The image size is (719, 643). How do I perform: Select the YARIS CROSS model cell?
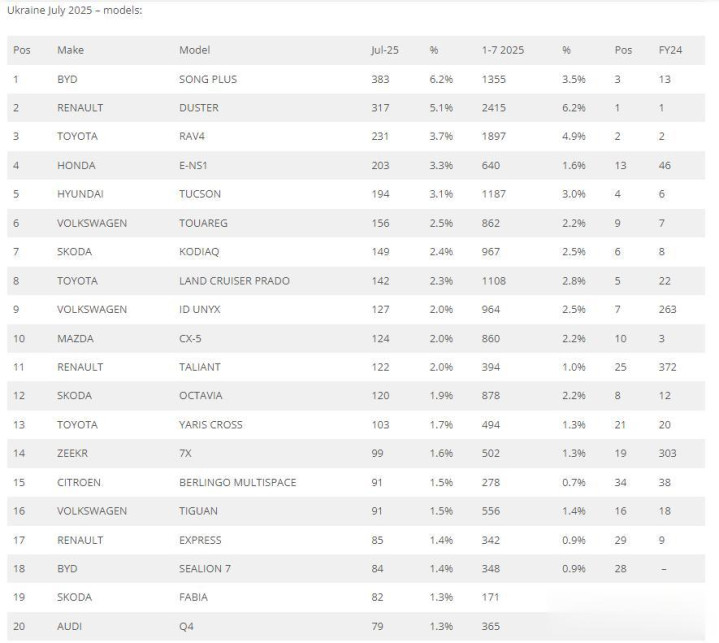210,425
